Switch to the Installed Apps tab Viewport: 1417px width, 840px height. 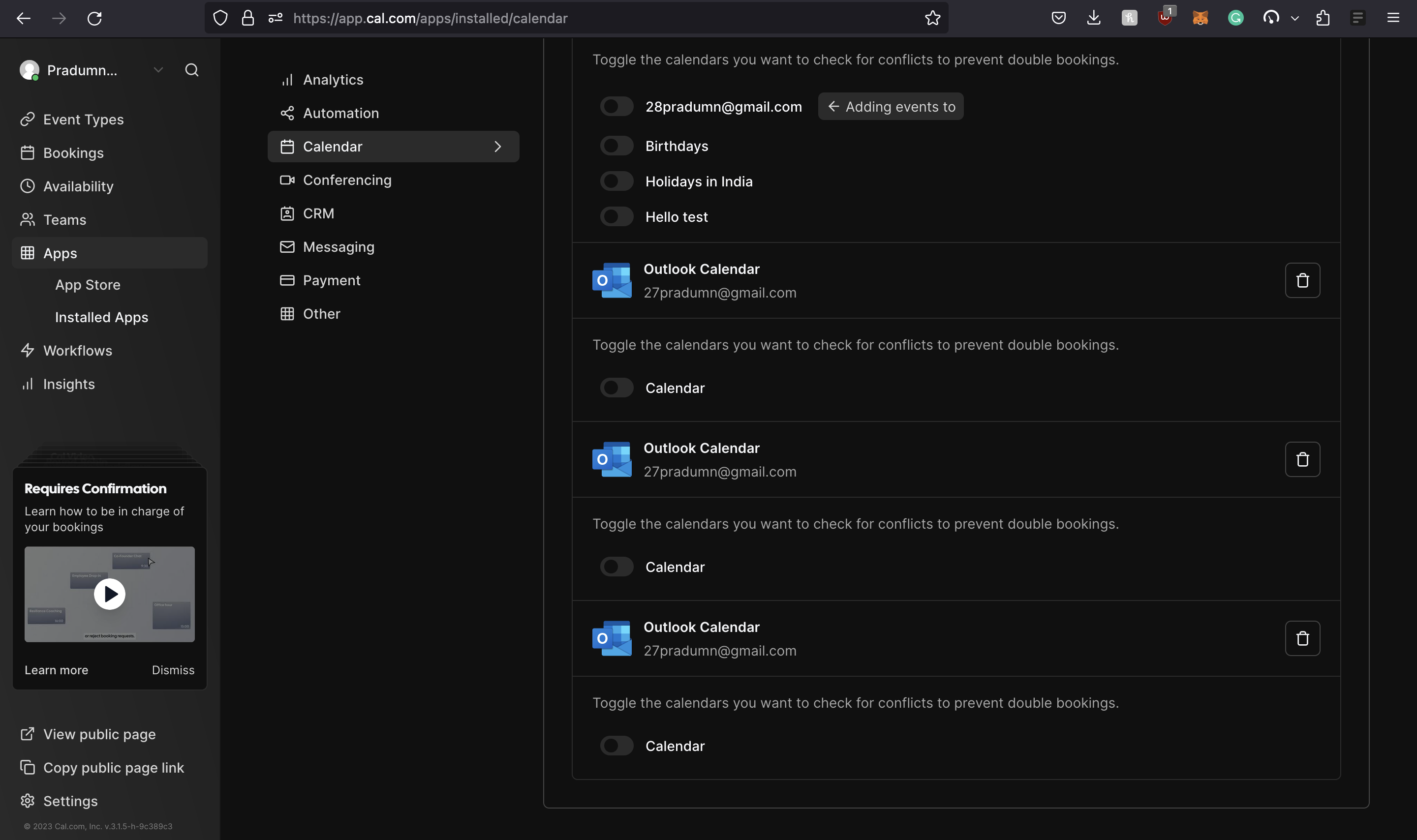pos(101,317)
